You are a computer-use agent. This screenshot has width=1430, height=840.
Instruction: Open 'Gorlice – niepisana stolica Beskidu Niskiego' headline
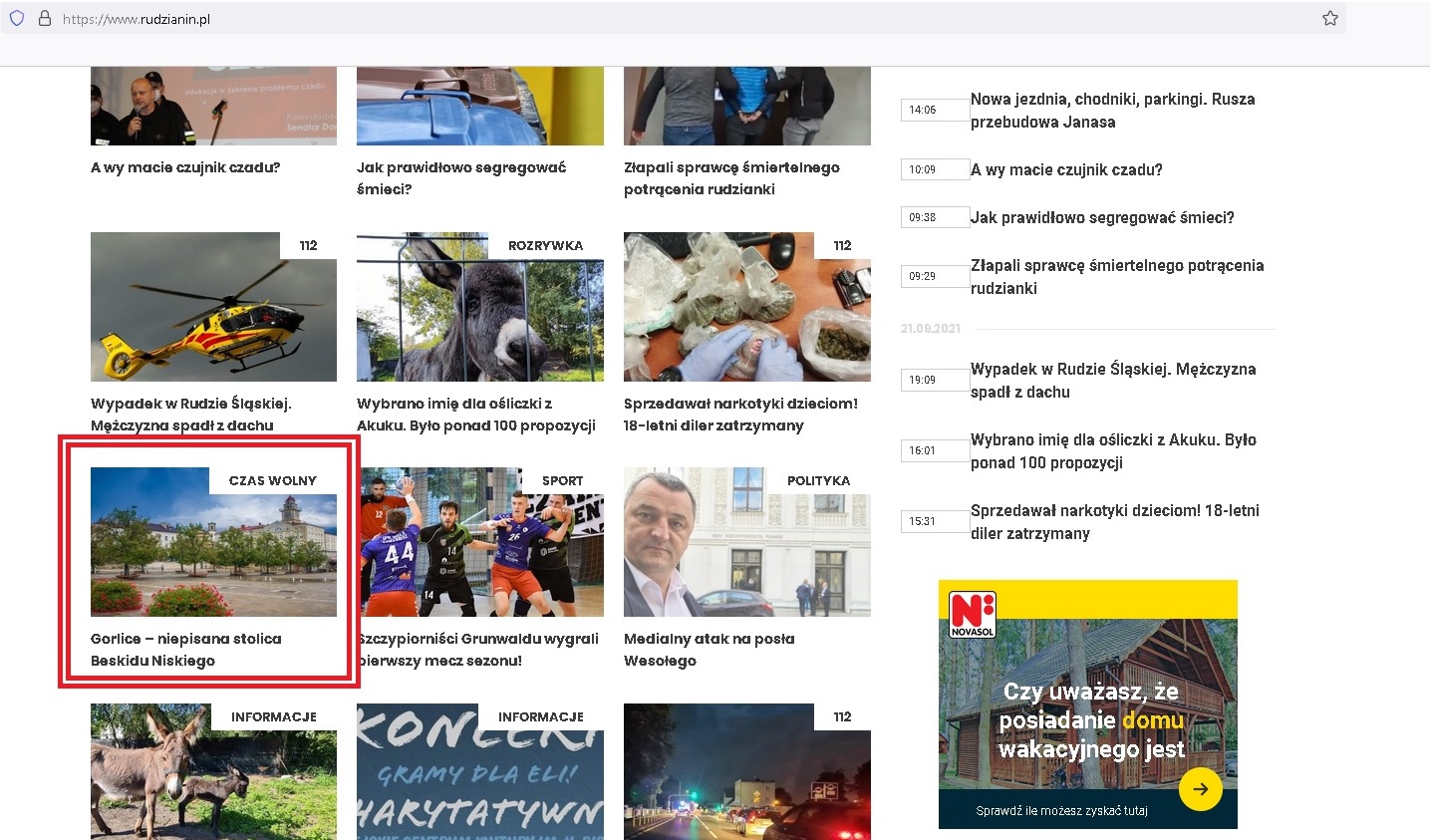click(x=186, y=650)
